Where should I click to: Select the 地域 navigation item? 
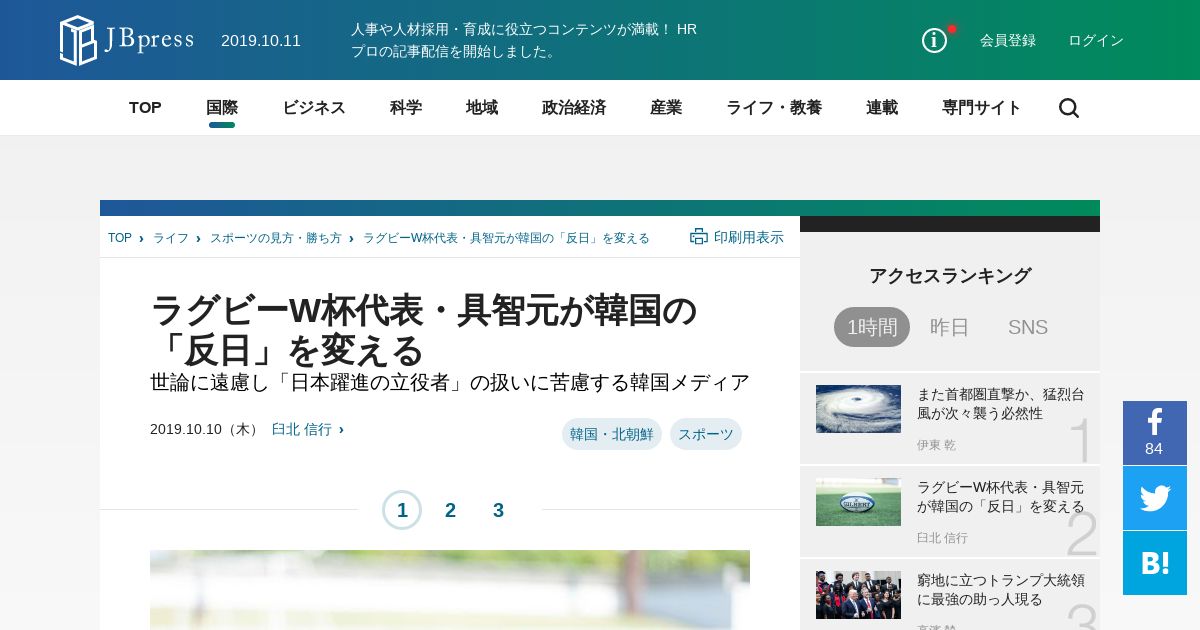pos(482,108)
